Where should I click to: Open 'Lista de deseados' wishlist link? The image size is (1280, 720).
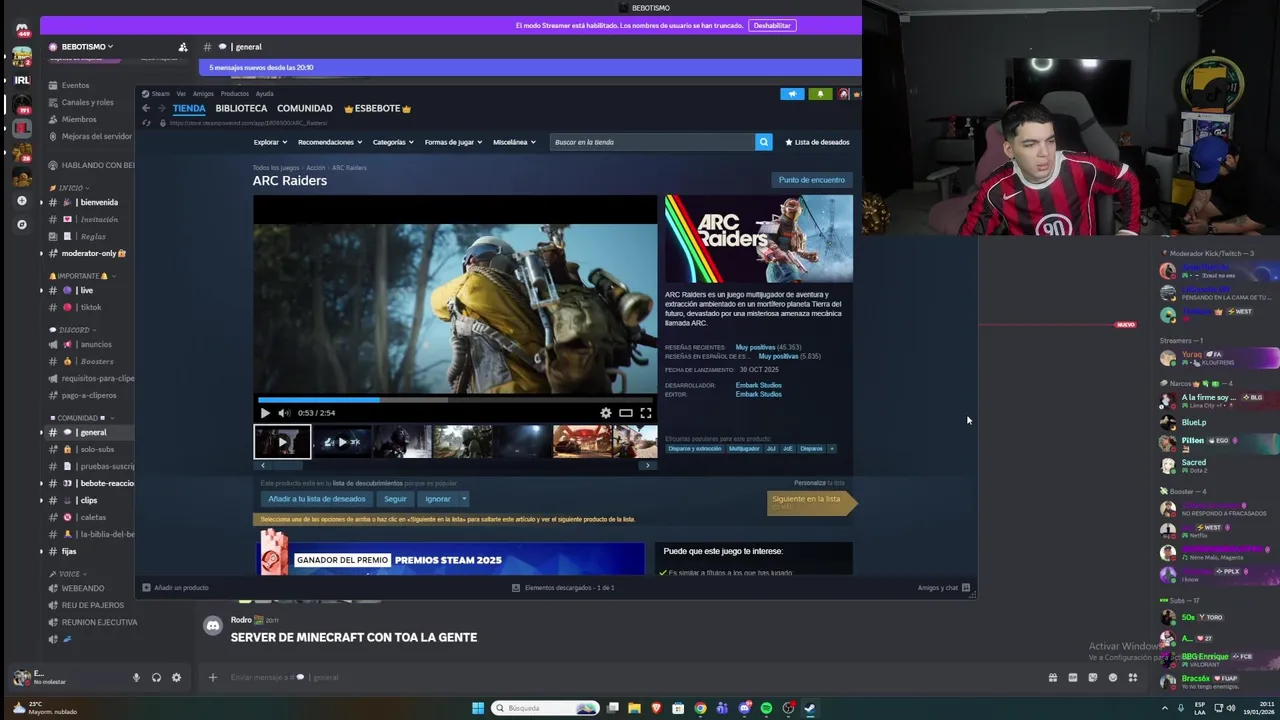pos(817,142)
